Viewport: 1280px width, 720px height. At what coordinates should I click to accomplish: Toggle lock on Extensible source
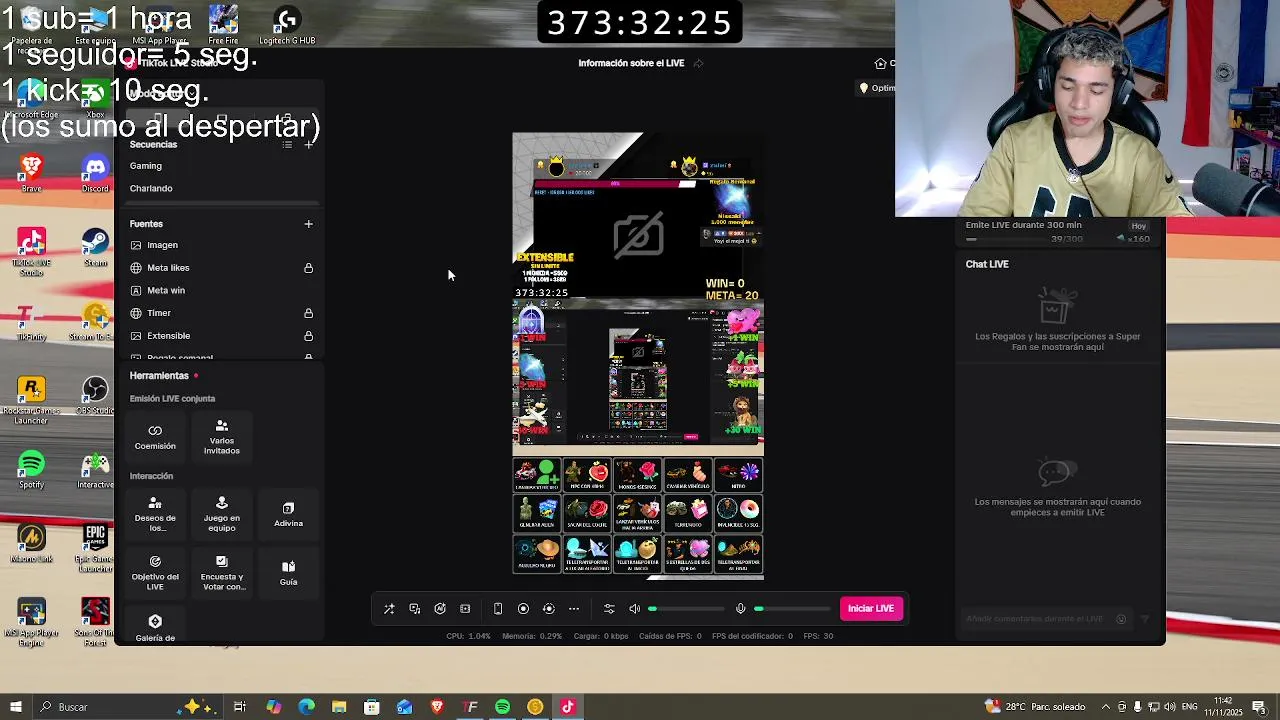coord(308,336)
